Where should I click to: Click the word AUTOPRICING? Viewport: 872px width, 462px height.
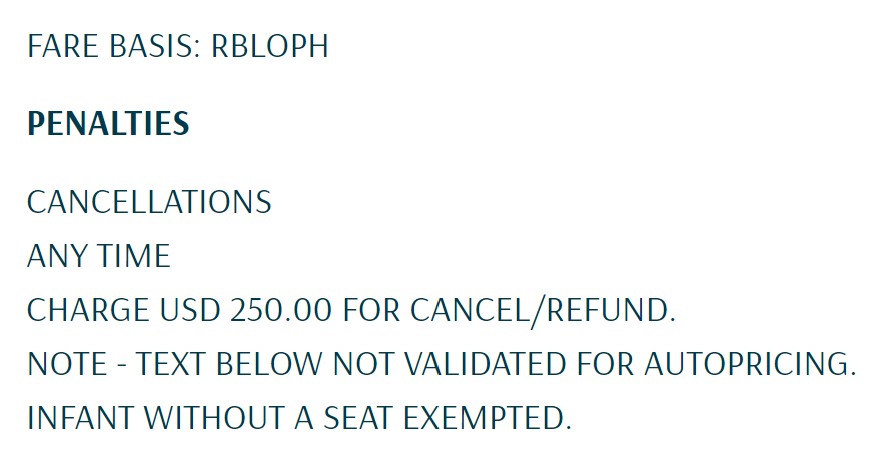tap(750, 364)
